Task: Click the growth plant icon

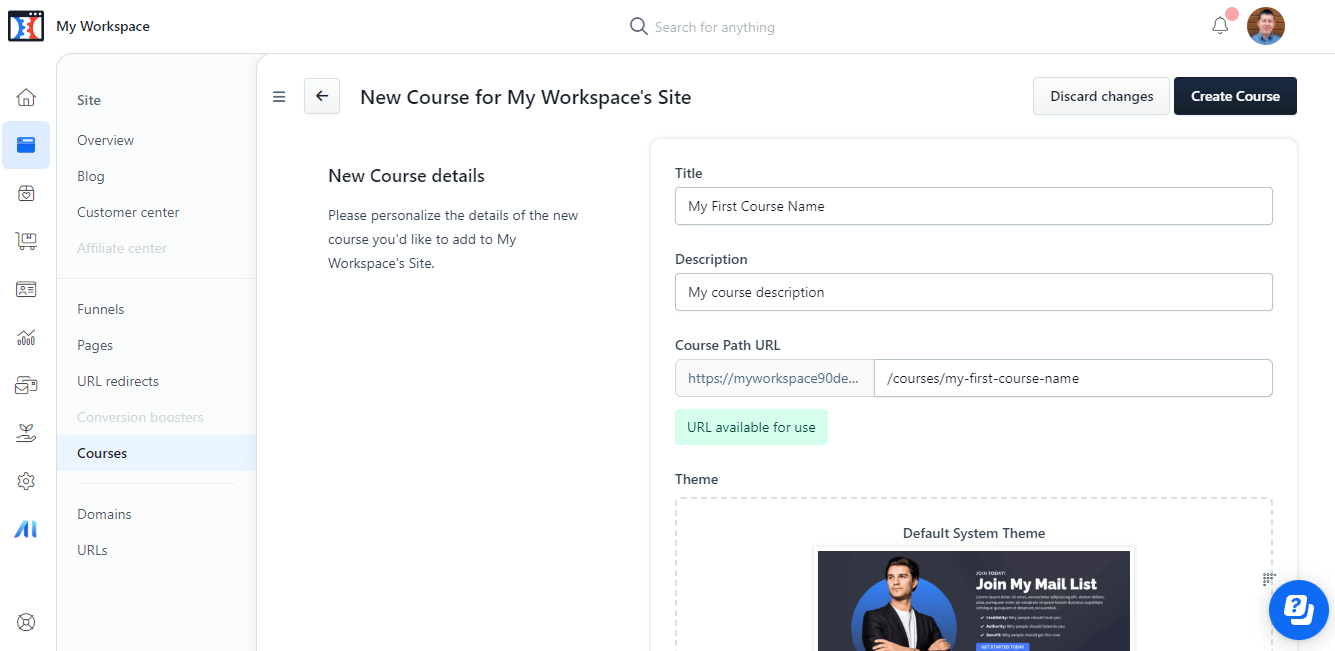Action: point(26,433)
